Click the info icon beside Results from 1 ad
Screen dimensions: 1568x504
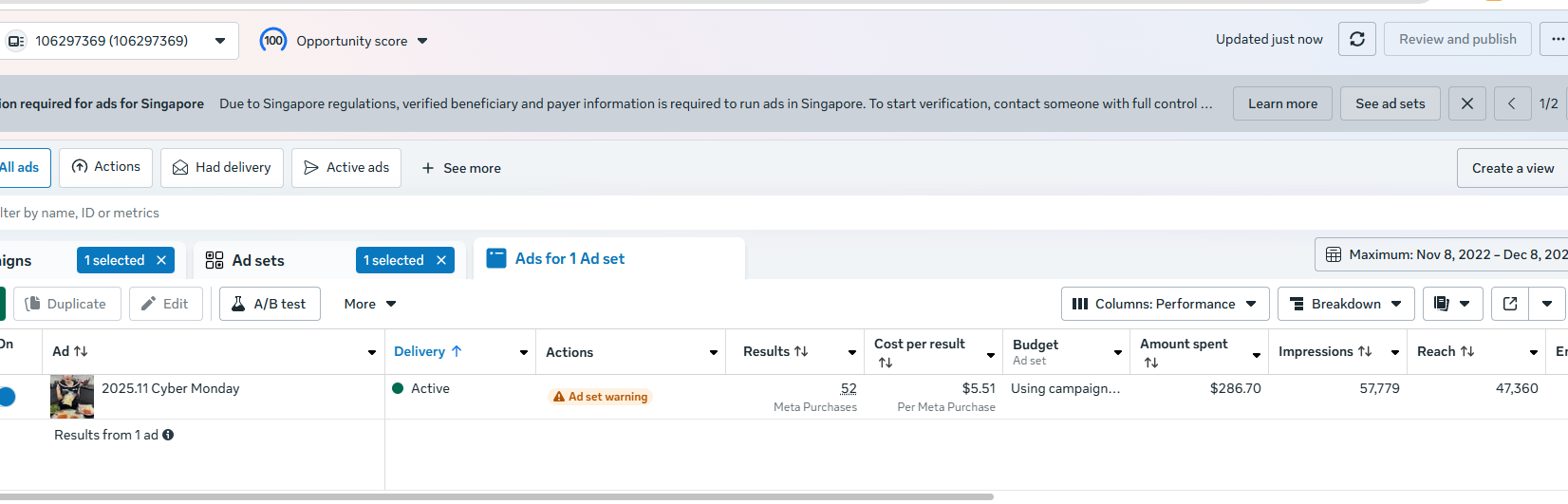coord(168,435)
